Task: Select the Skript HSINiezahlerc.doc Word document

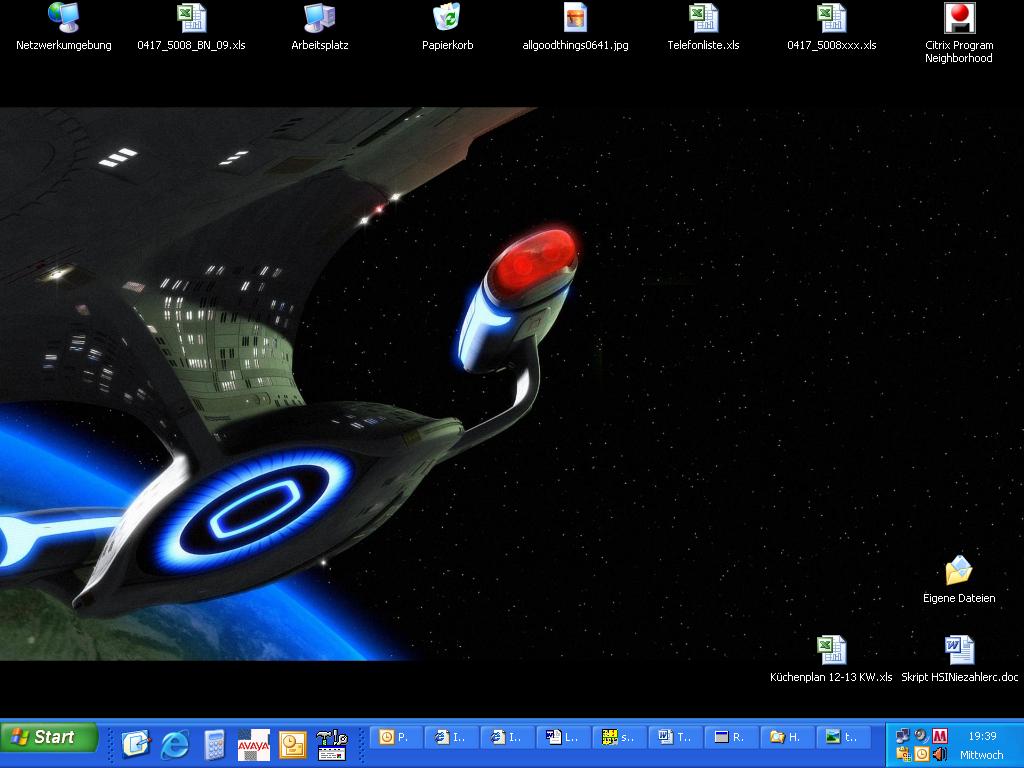Action: pyautogui.click(x=959, y=651)
